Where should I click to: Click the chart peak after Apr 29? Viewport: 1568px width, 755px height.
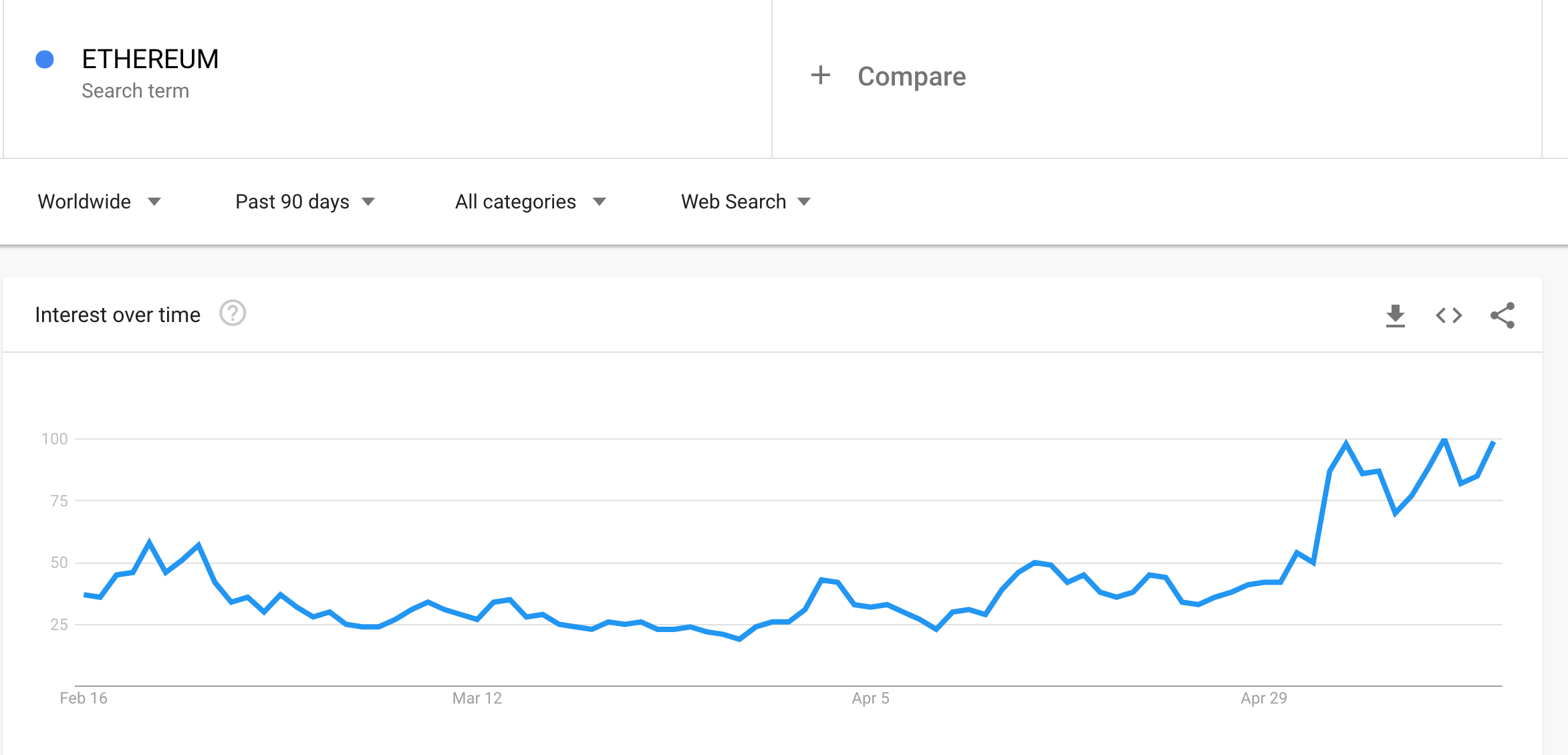point(1444,440)
